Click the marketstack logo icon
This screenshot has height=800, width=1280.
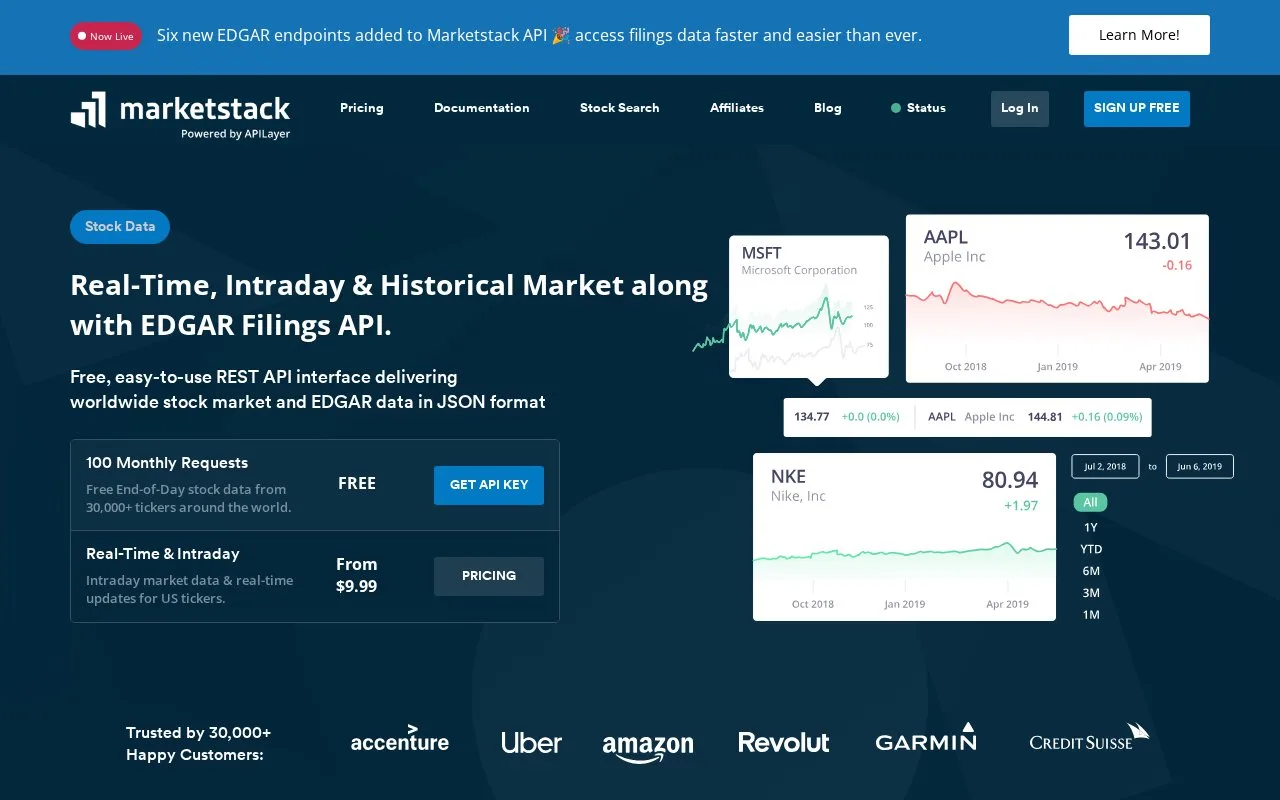pyautogui.click(x=88, y=109)
